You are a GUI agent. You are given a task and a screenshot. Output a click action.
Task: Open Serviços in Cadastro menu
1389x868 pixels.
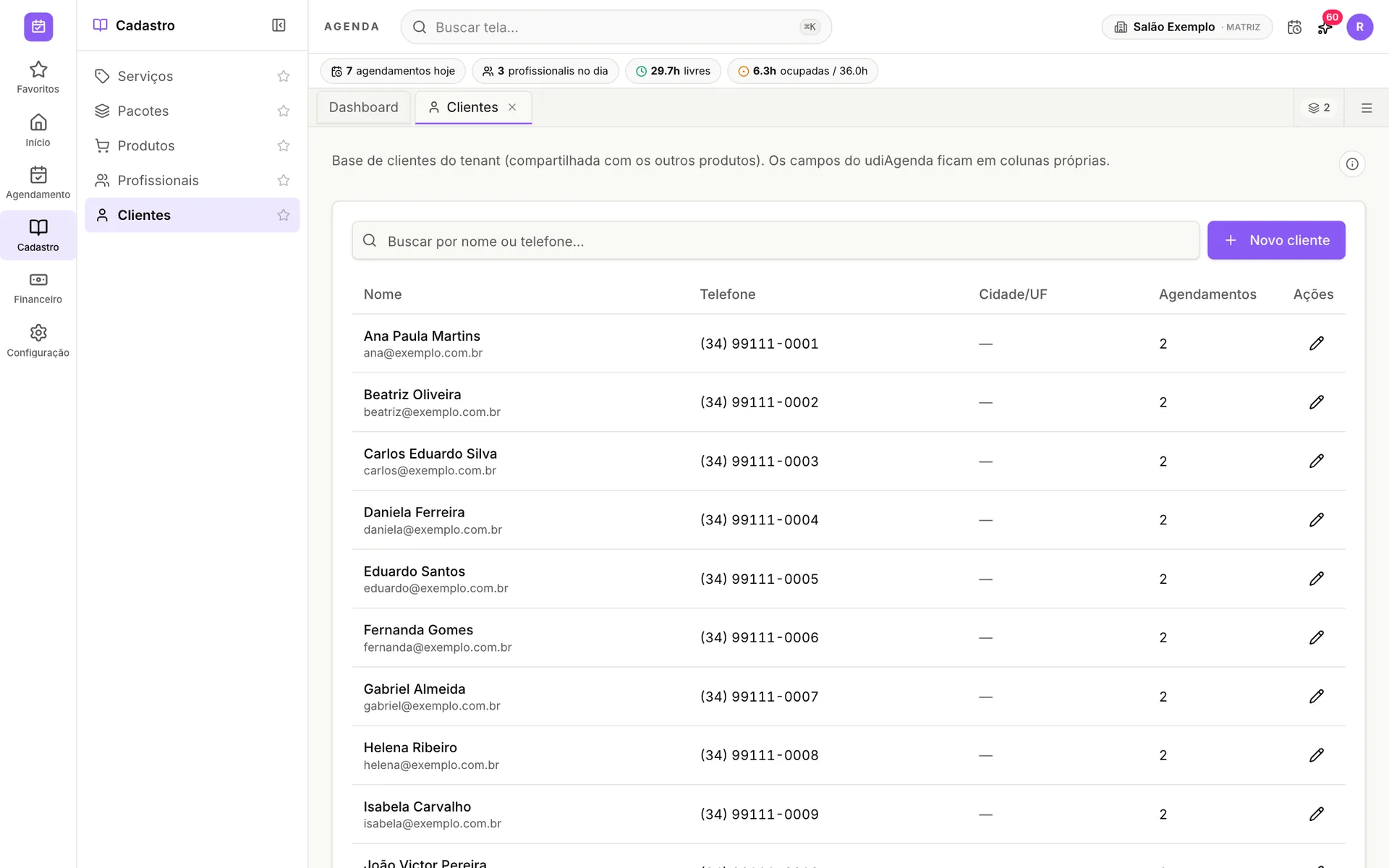tap(181, 76)
